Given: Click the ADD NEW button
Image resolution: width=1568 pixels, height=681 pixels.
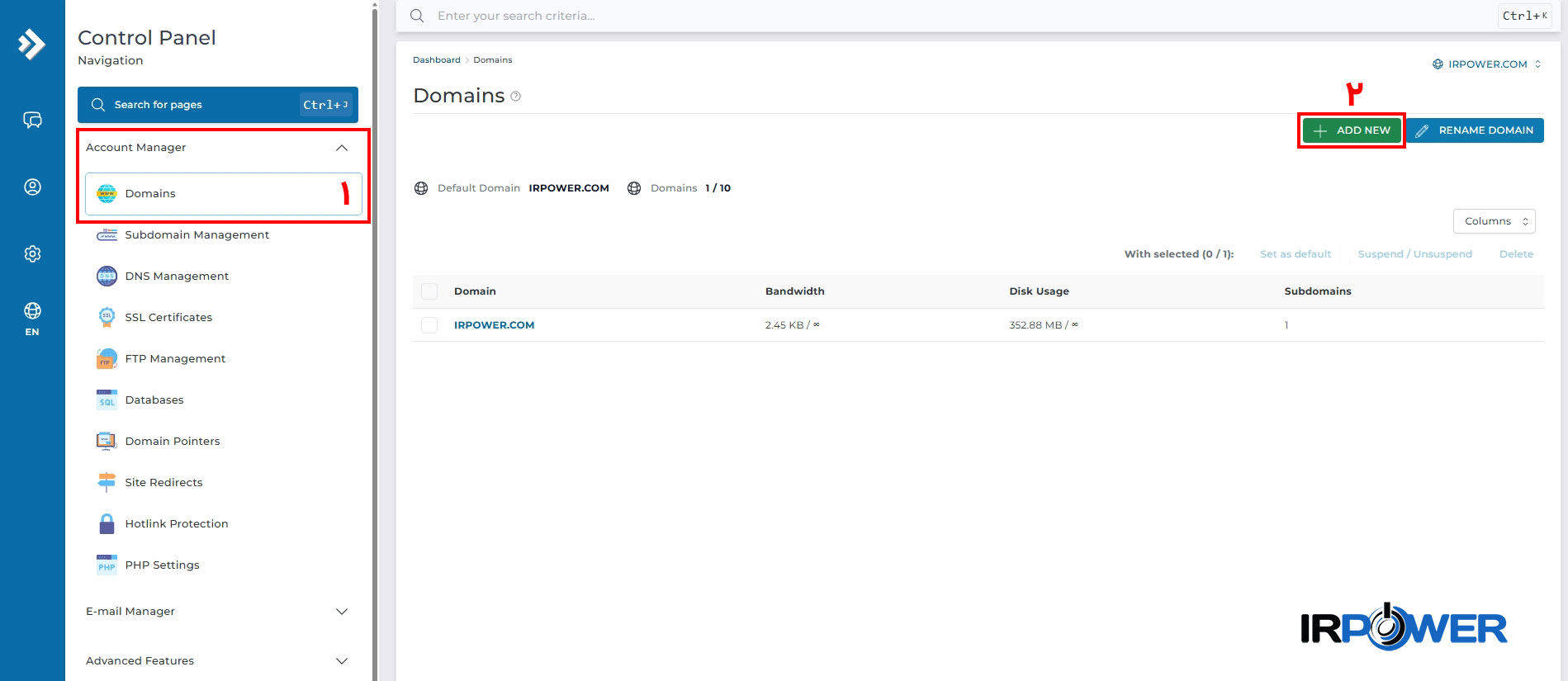Looking at the screenshot, I should pyautogui.click(x=1352, y=130).
